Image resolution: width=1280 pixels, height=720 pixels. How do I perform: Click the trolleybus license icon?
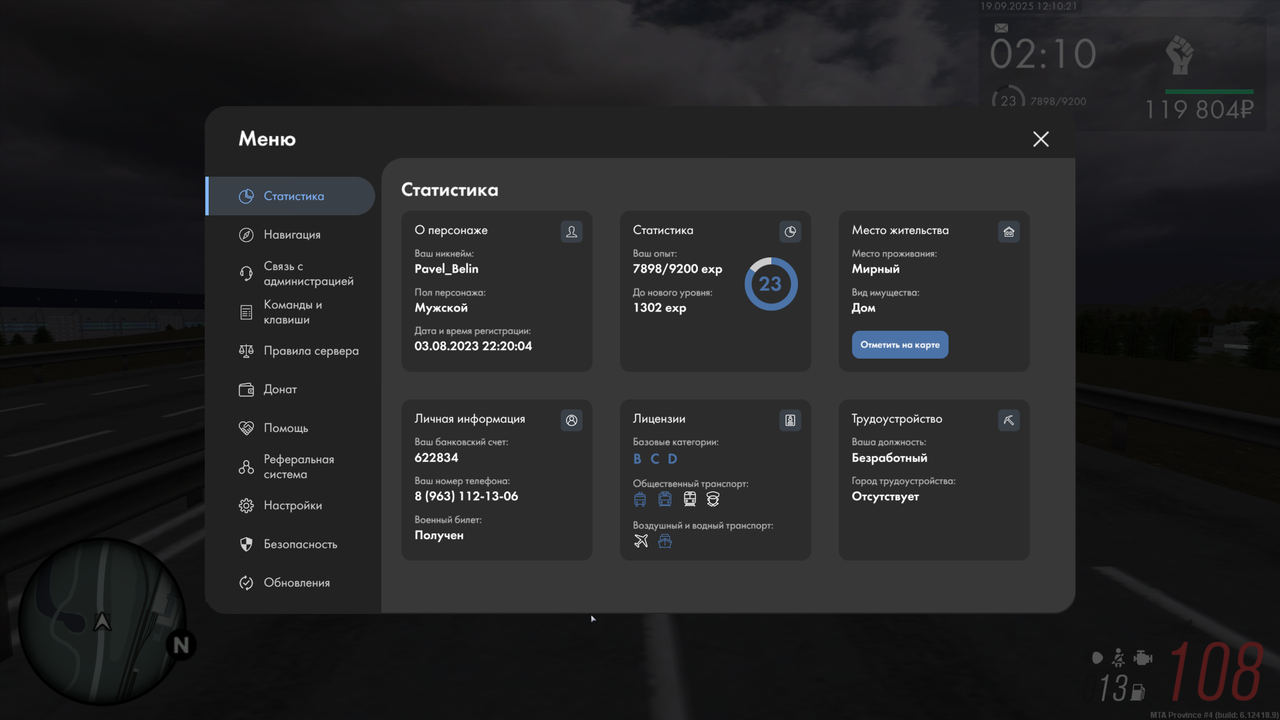click(640, 499)
